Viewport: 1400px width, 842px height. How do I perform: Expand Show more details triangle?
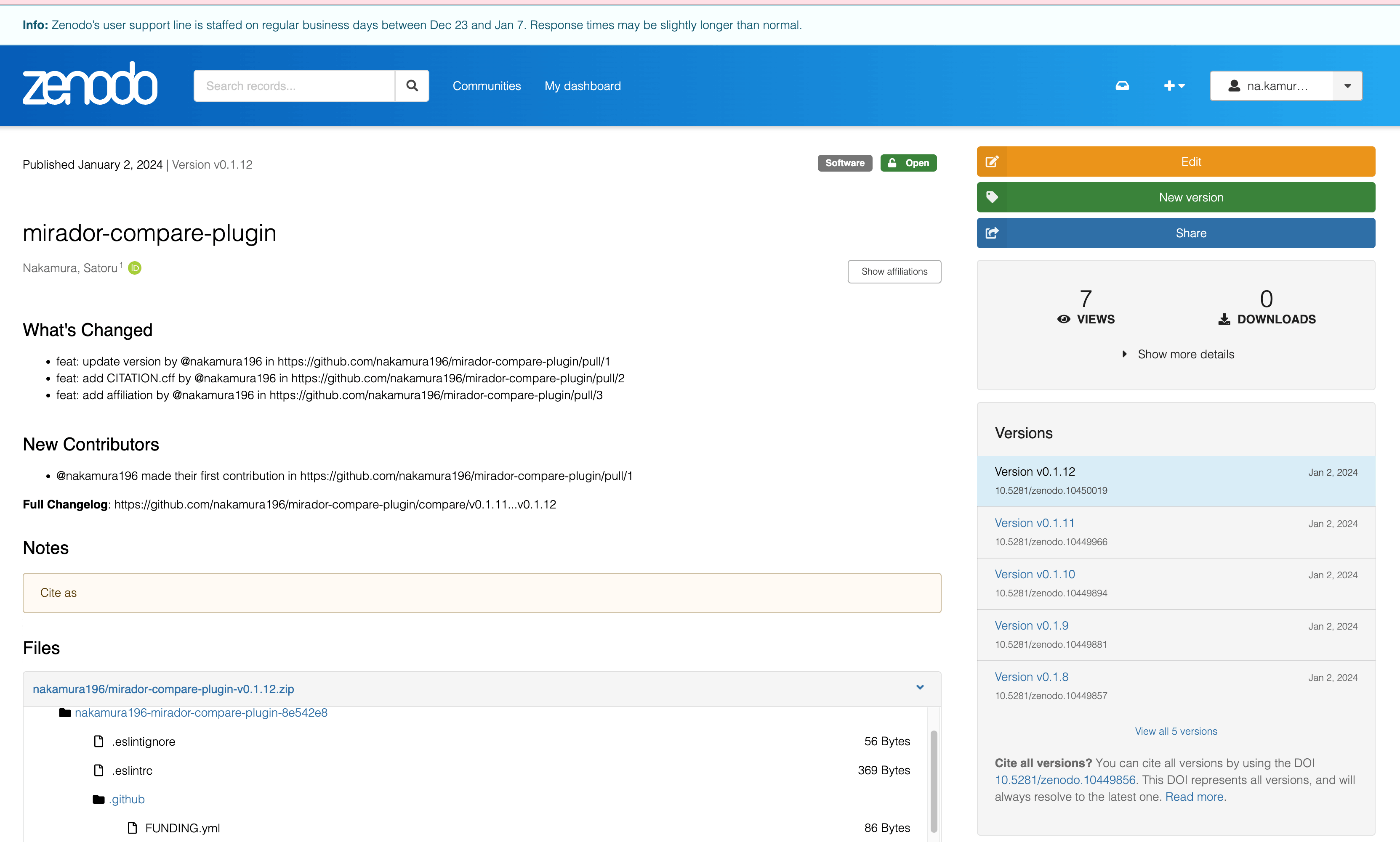pos(1125,354)
